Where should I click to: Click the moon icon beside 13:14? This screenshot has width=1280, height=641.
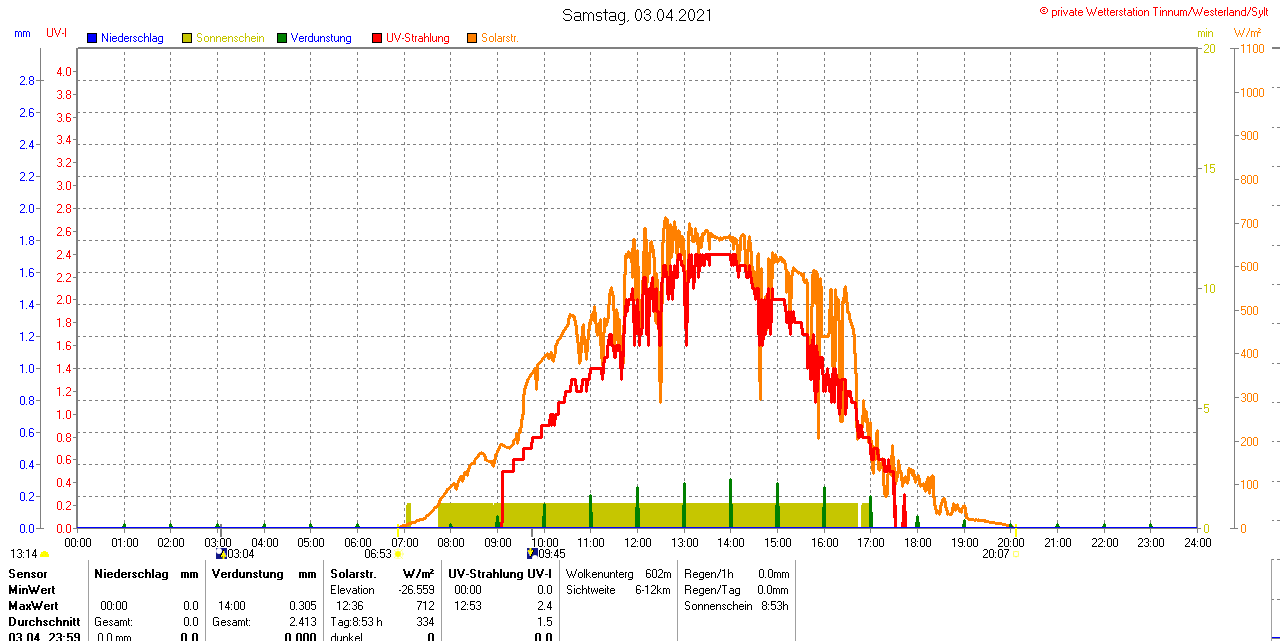pyautogui.click(x=45, y=554)
